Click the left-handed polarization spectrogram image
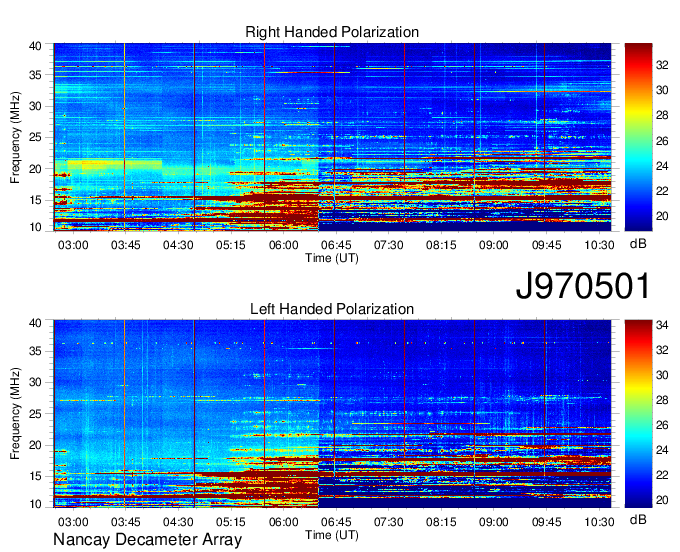Viewport: 680px width, 552px height. [x=332, y=414]
